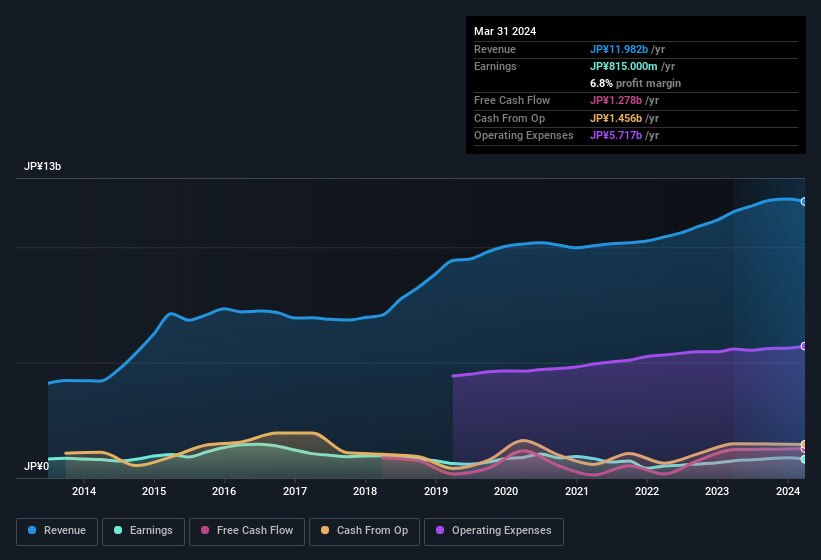Click the 2022 x-axis label

pyautogui.click(x=647, y=491)
